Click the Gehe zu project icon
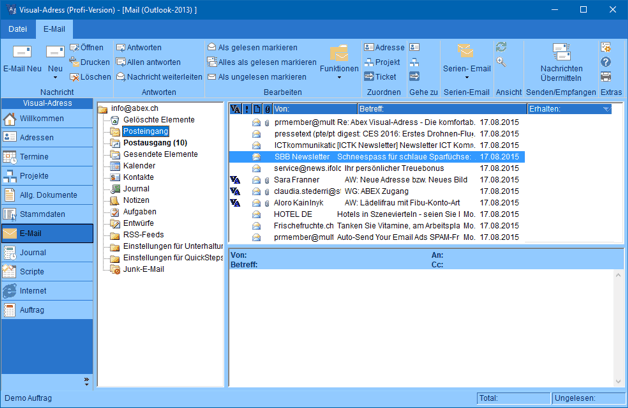 pyautogui.click(x=415, y=62)
